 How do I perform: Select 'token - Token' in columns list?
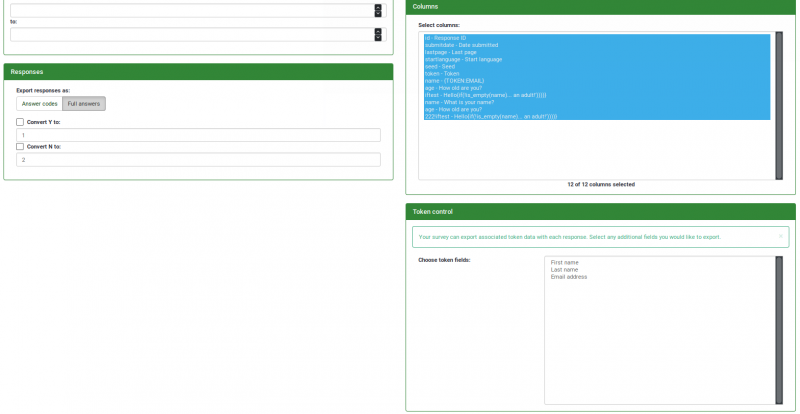point(444,73)
